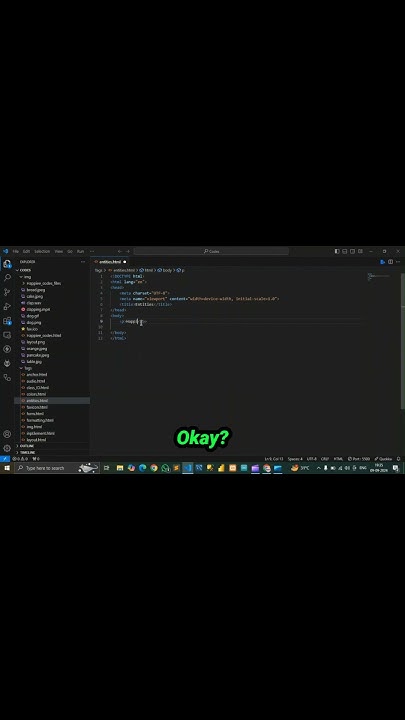The height and width of the screenshot is (720, 405).
Task: Open WhatsApp from Windows taskbar
Action: point(165,468)
